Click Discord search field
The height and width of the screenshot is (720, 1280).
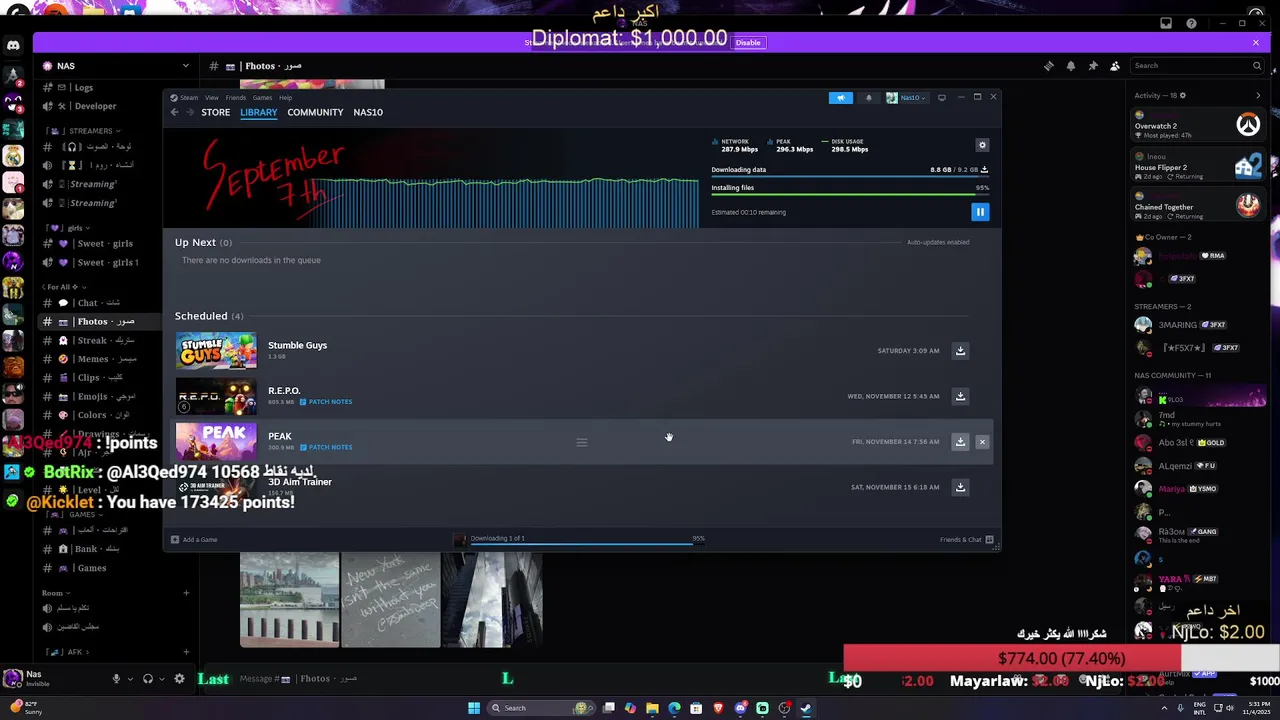pyautogui.click(x=1196, y=66)
